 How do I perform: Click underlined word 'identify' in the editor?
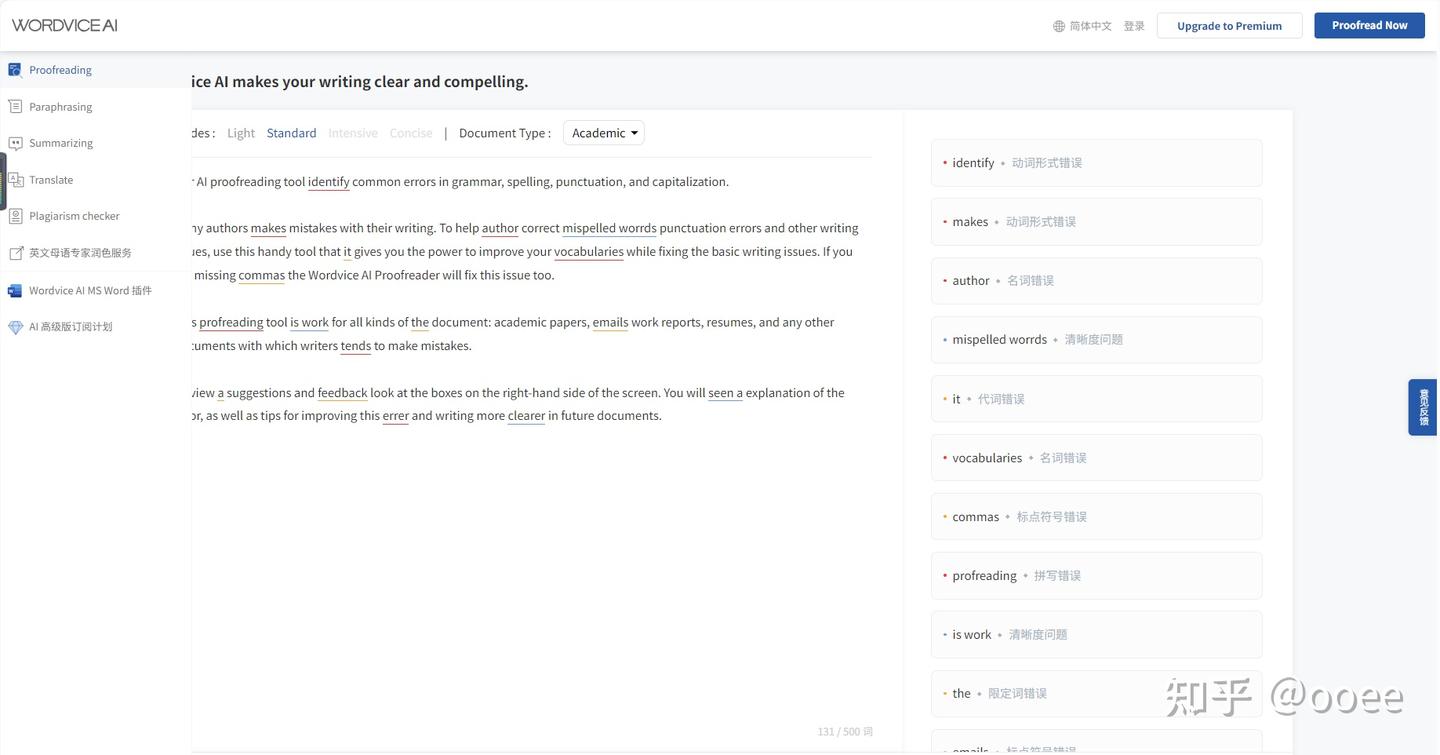click(x=328, y=182)
